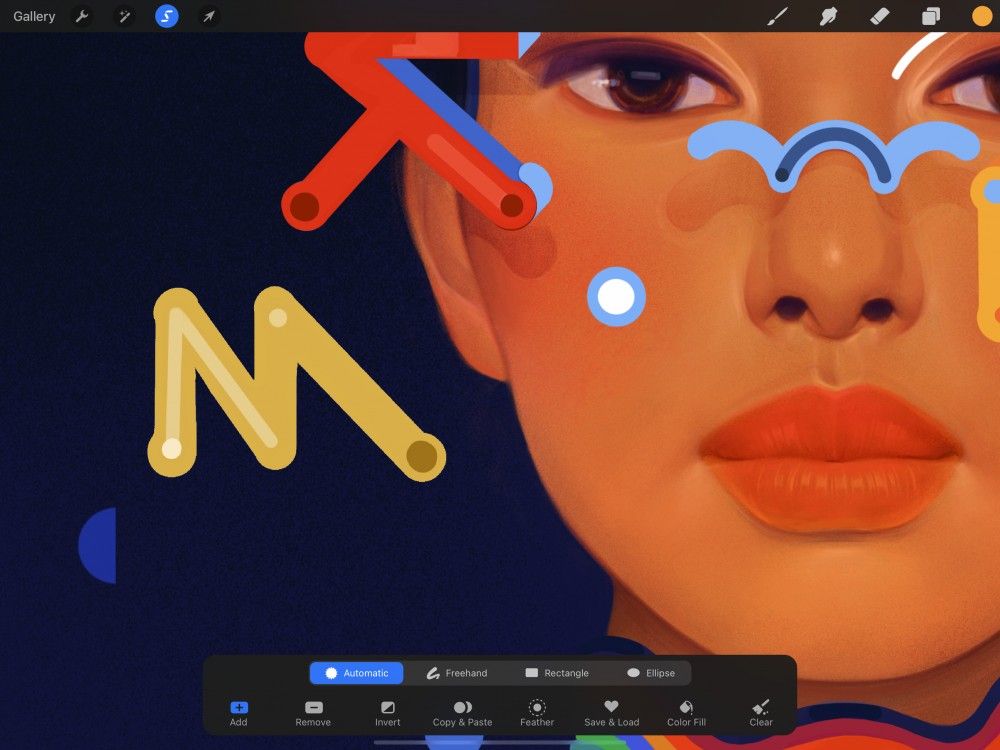Viewport: 1000px width, 750px height.
Task: Switch selection mode to Ellipse
Action: [652, 672]
